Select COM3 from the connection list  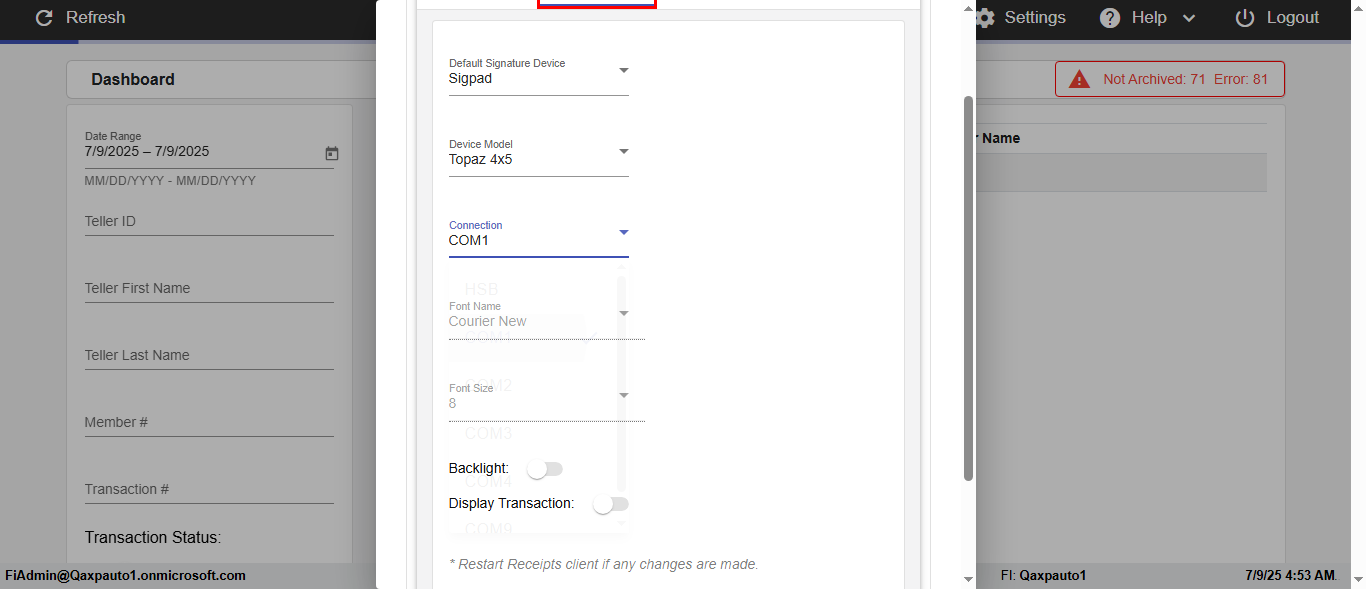tap(489, 434)
